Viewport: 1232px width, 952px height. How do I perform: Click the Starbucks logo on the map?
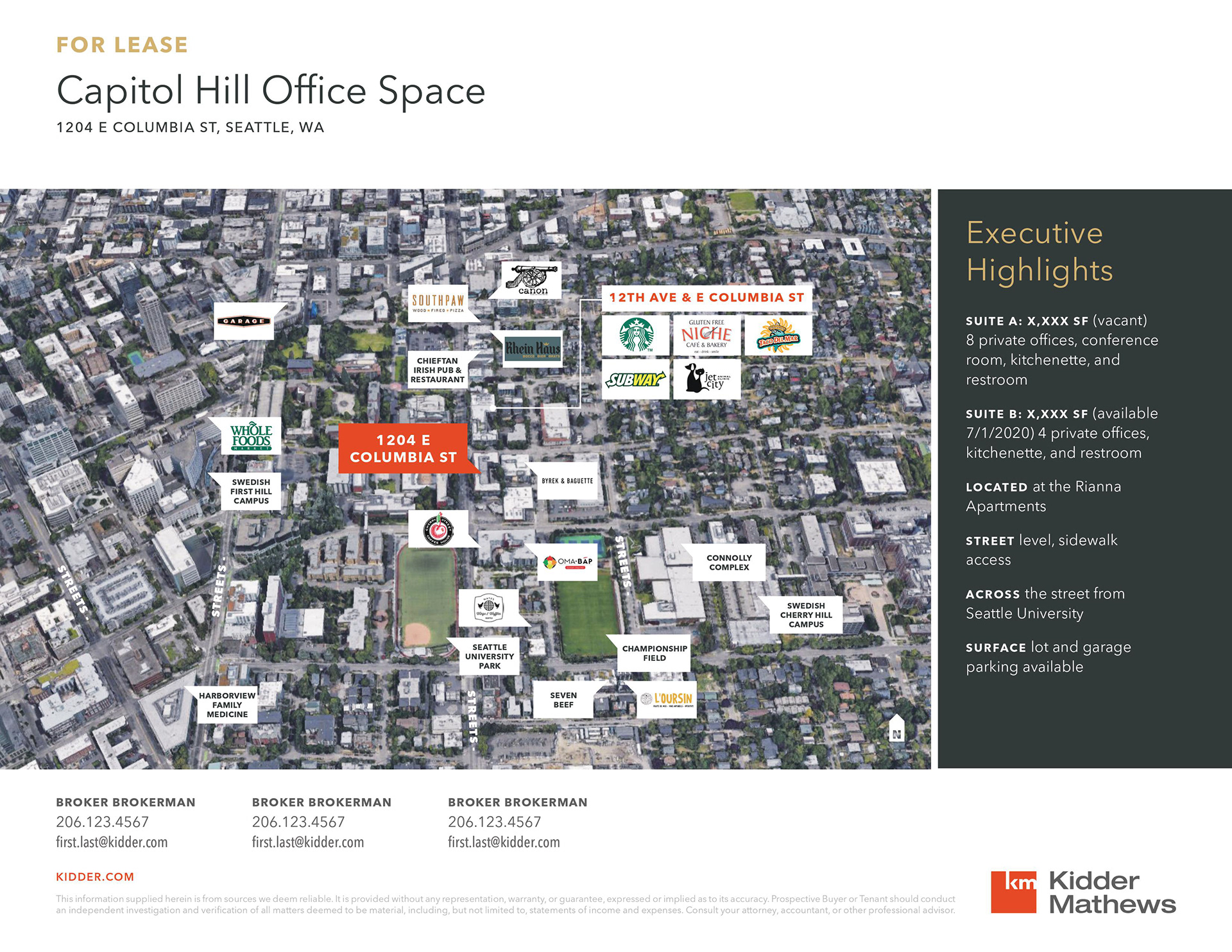click(636, 335)
